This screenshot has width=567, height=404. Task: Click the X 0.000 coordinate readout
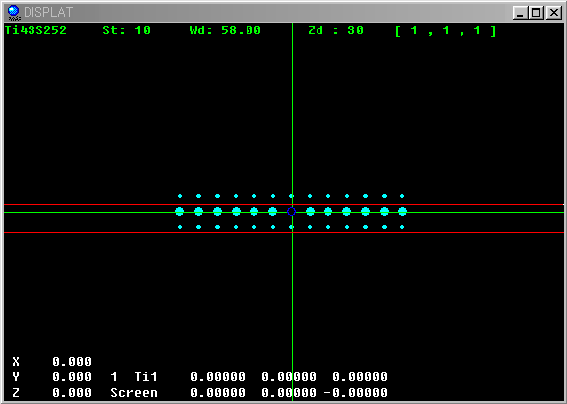tap(52, 361)
